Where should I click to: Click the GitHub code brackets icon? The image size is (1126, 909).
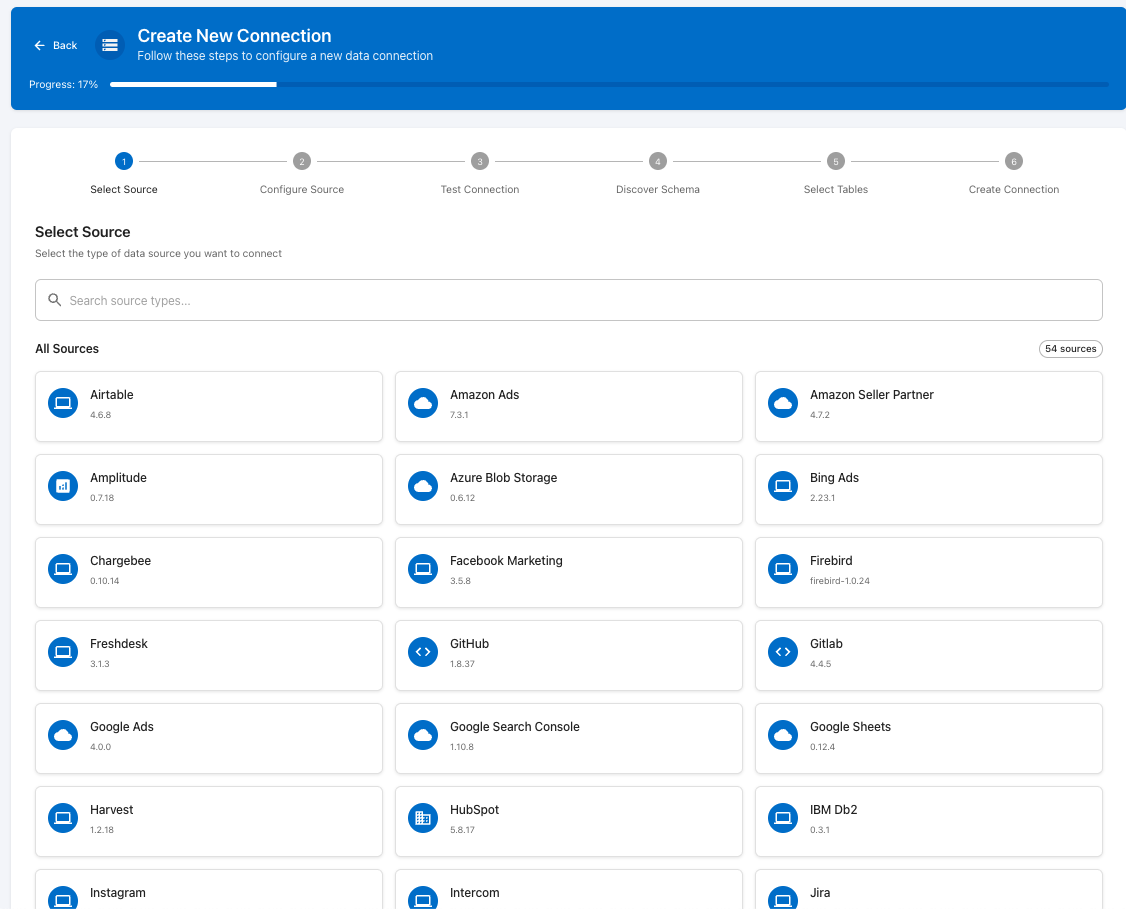coord(423,652)
